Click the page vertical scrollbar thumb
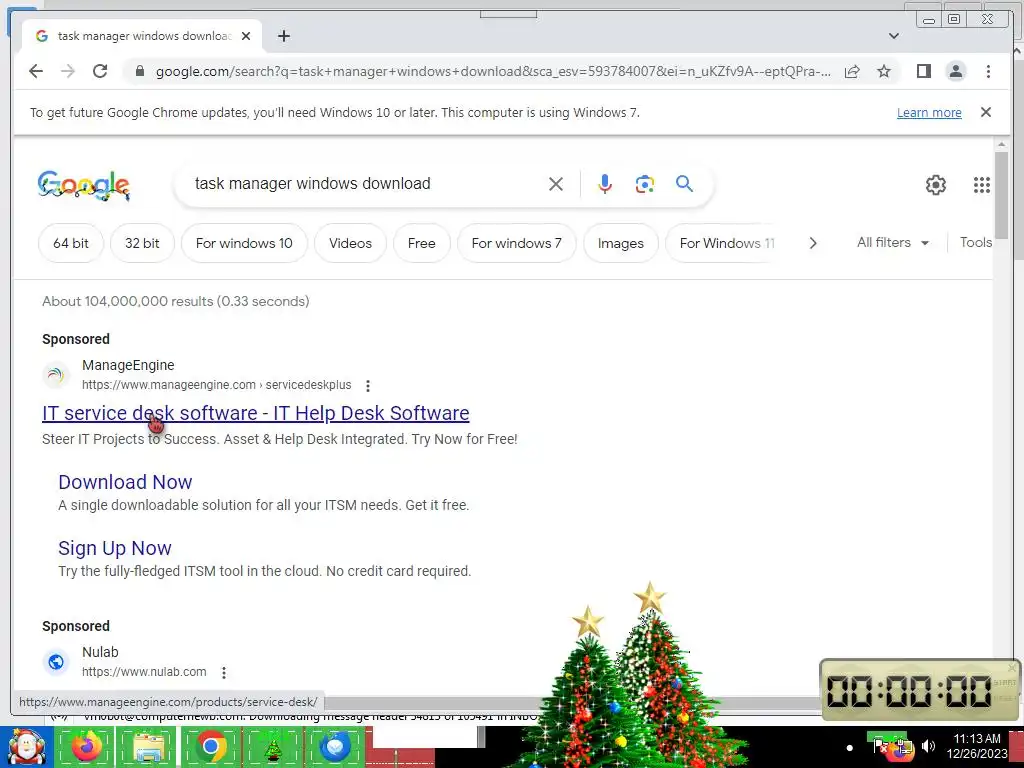Image resolution: width=1024 pixels, height=768 pixels. point(1001,195)
